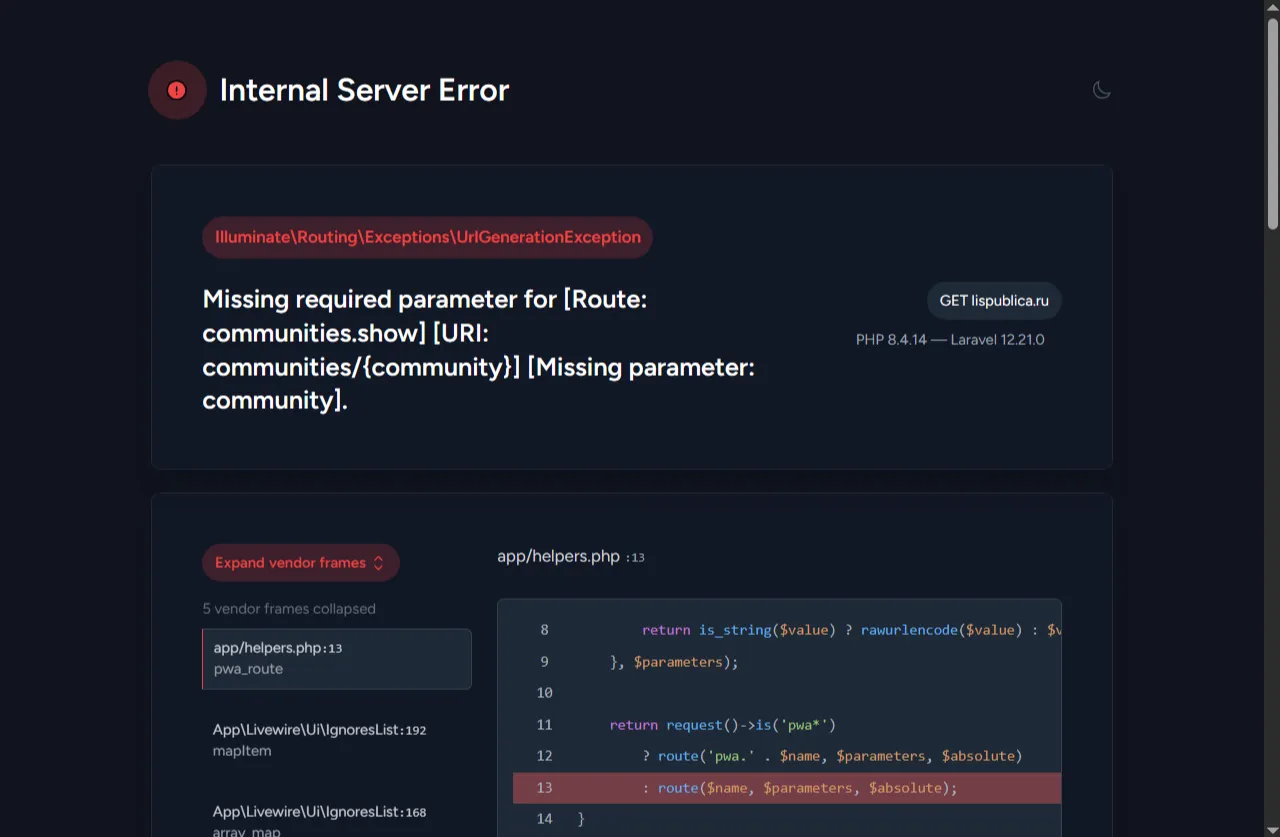Click the UrlGenerationException class badge
The image size is (1280, 837).
point(427,238)
